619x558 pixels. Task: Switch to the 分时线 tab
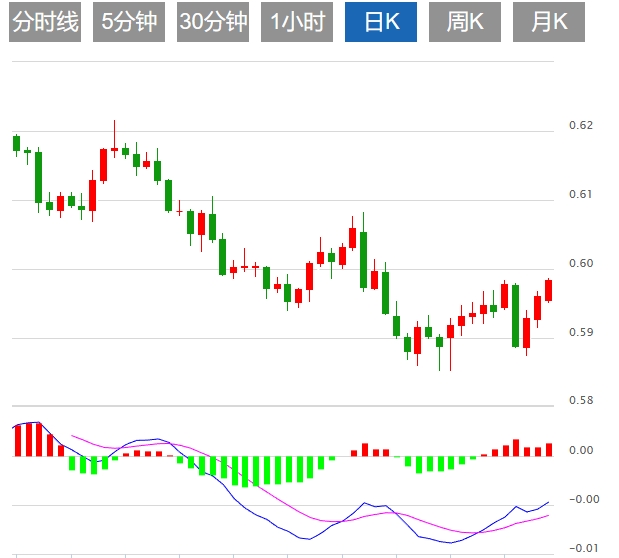[45, 22]
